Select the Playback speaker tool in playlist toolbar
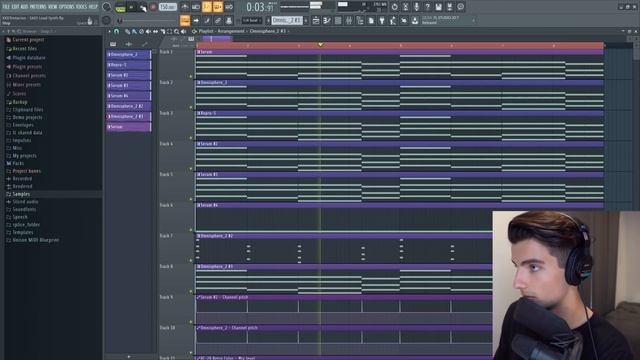 (x=183, y=31)
